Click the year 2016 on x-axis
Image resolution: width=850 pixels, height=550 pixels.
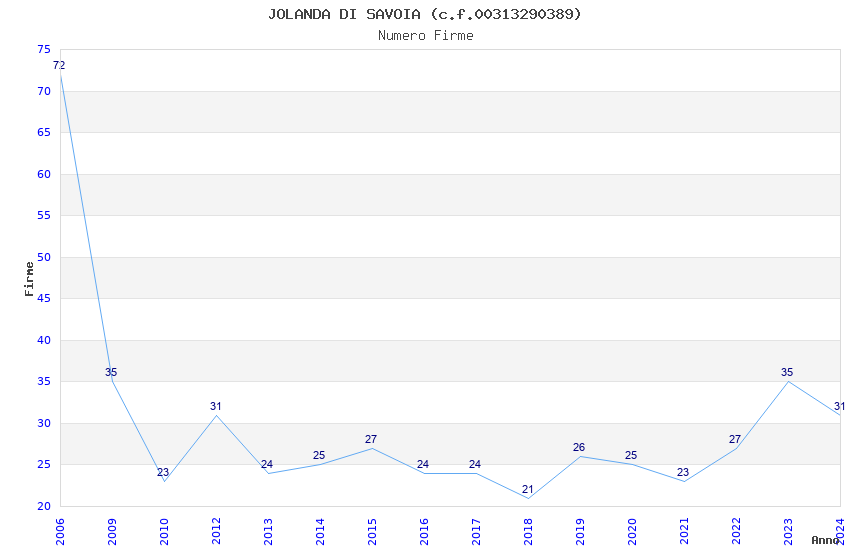point(424,531)
